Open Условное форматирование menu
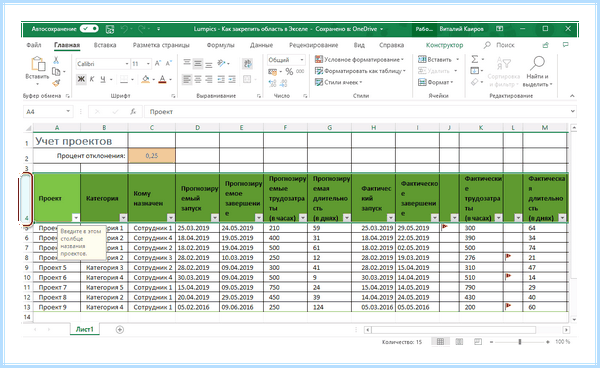Screen dimensions: 600x368 point(359,60)
